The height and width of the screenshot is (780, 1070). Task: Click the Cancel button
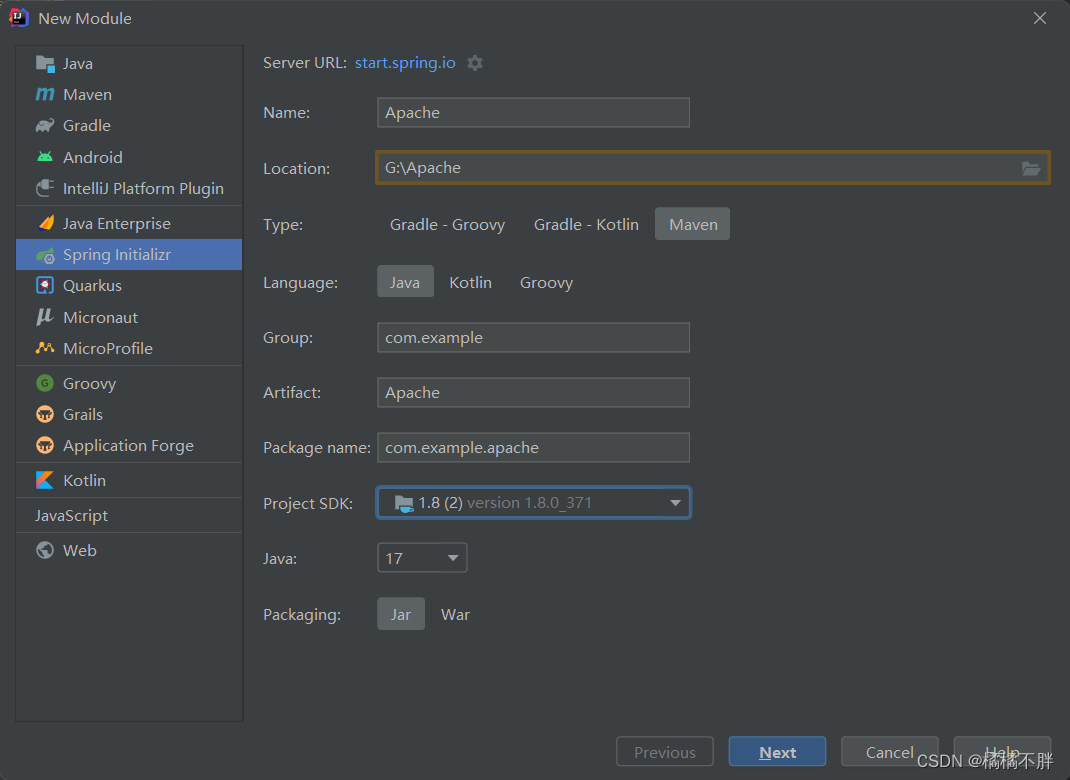[x=889, y=751]
